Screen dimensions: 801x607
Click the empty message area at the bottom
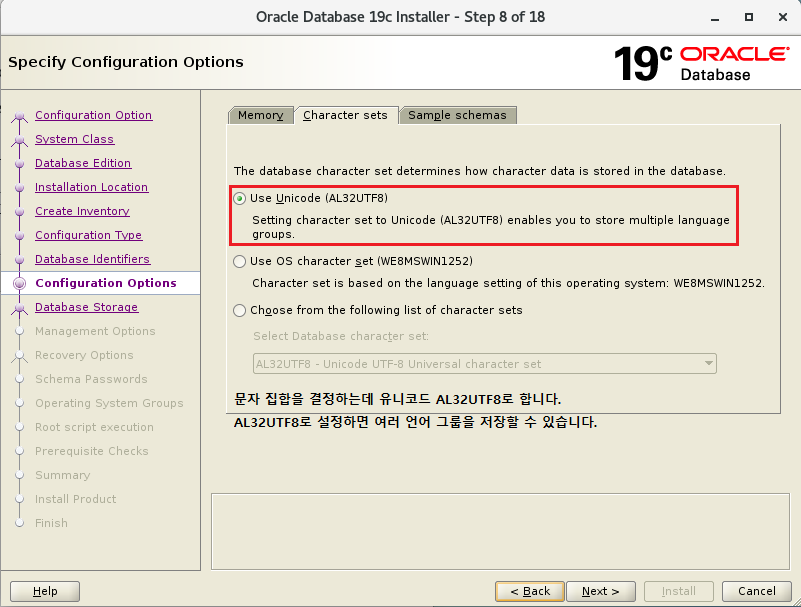[501, 531]
